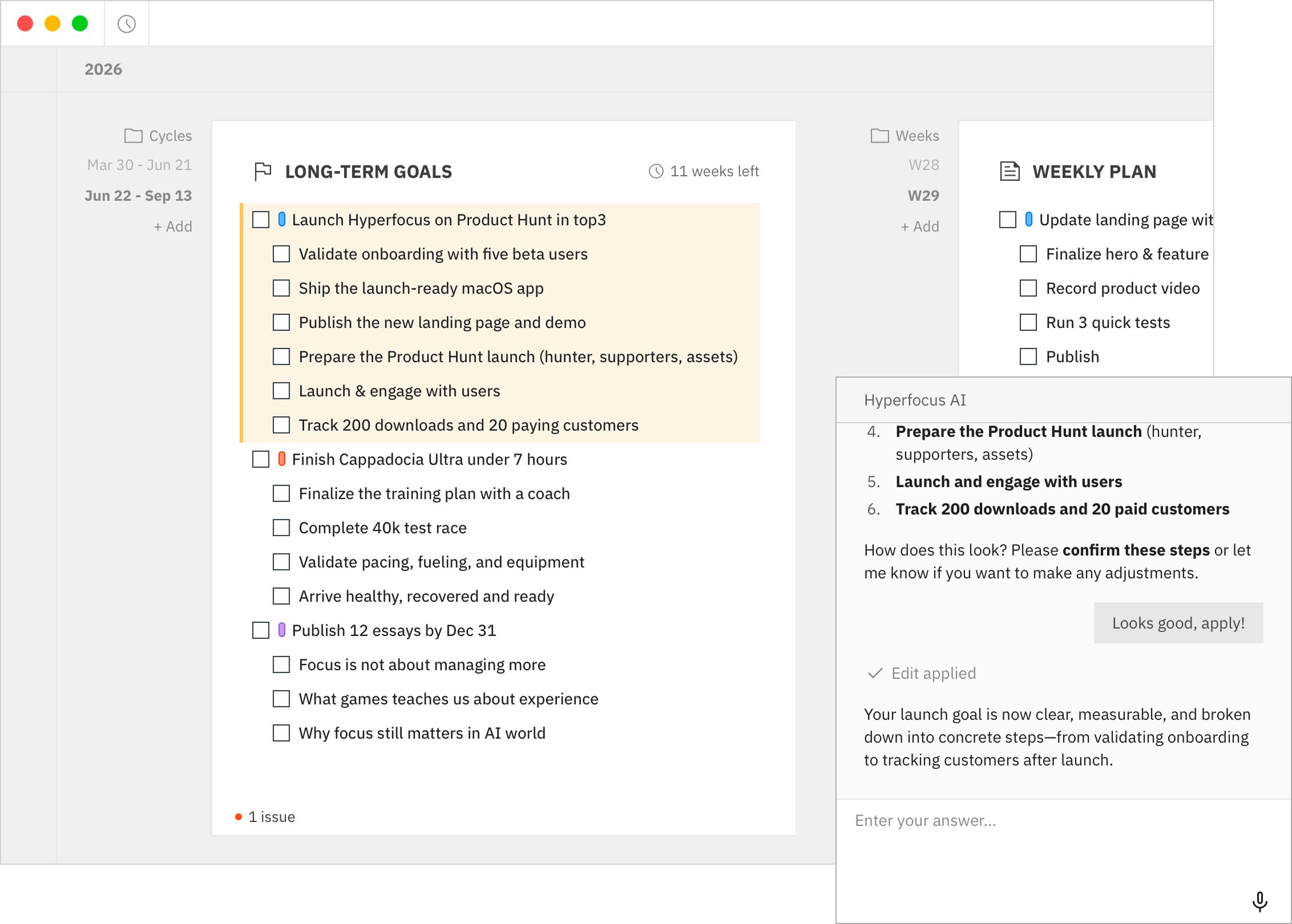
Task: Click blue tag on Launch Hyperfocus goal
Action: pyautogui.click(x=281, y=220)
